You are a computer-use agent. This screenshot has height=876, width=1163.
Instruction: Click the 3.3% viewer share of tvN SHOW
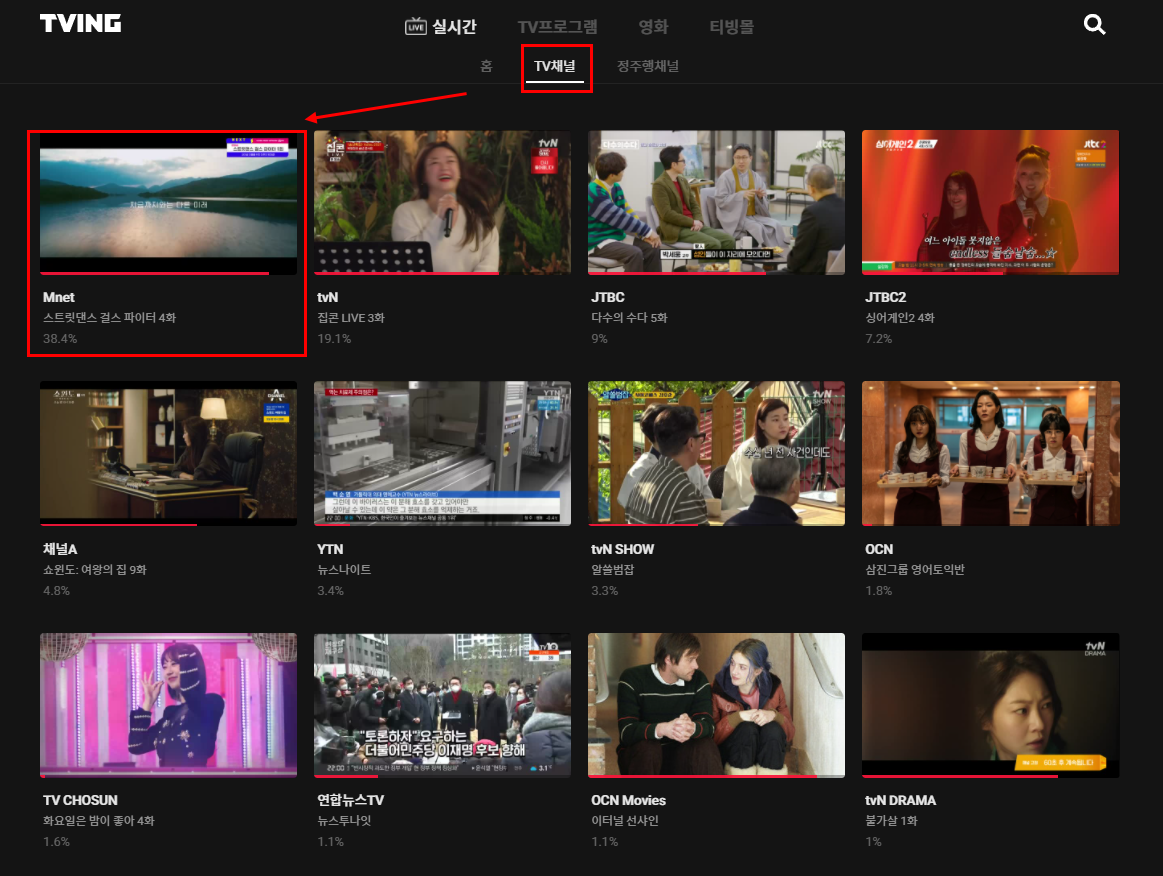[x=604, y=590]
